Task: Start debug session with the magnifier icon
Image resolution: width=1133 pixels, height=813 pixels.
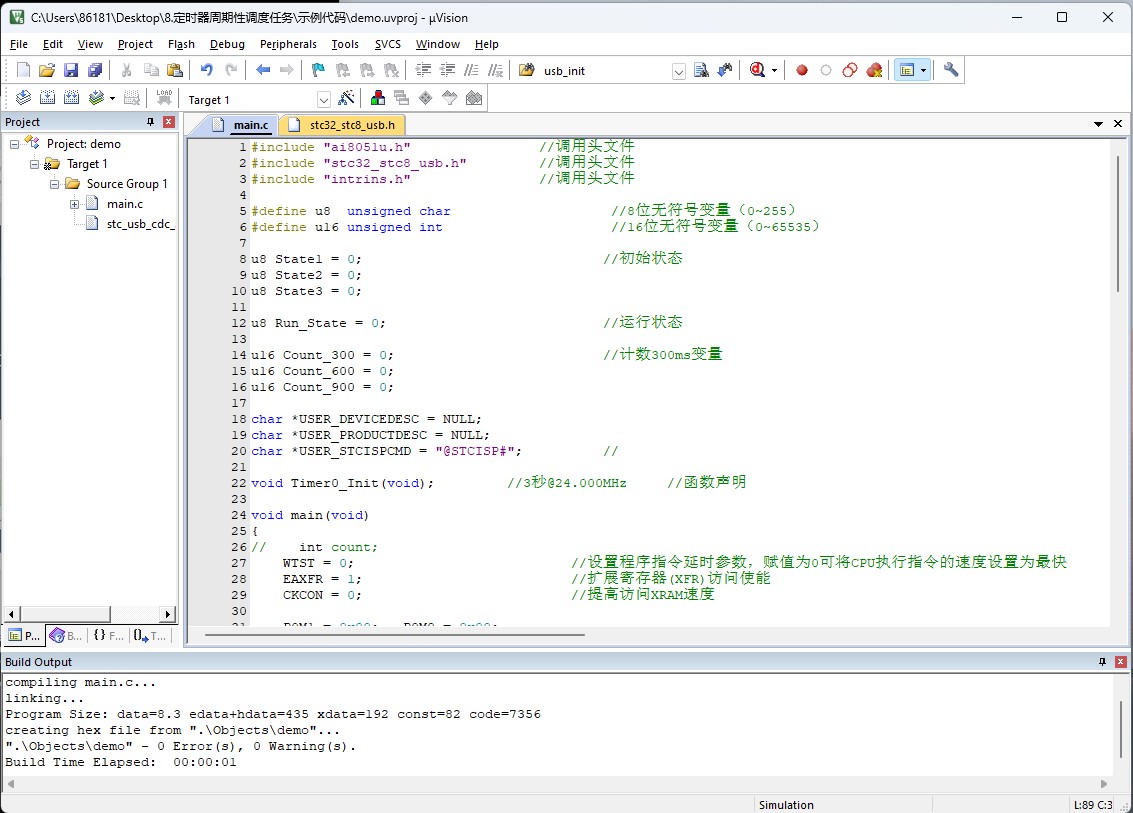Action: [758, 70]
